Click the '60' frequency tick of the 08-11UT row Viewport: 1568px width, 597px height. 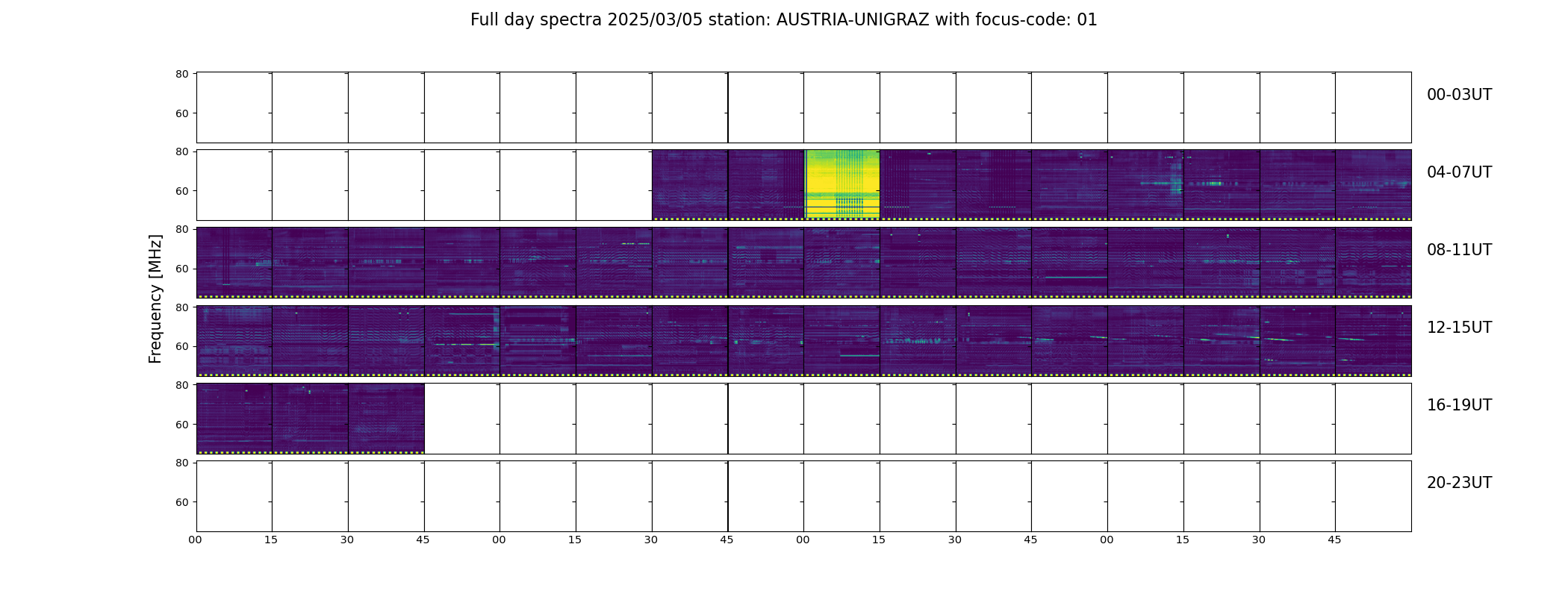click(181, 269)
